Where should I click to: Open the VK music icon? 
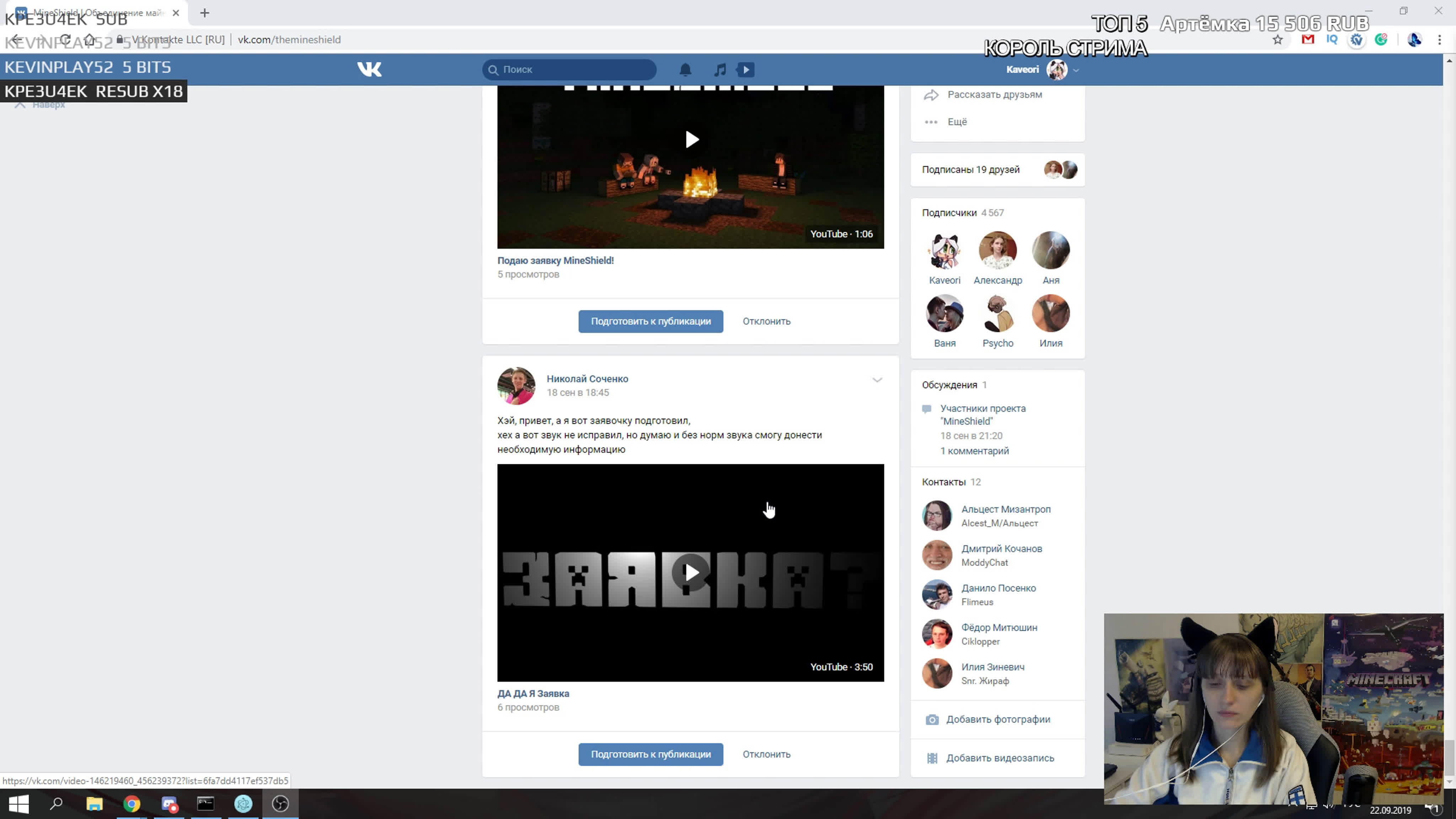[719, 70]
